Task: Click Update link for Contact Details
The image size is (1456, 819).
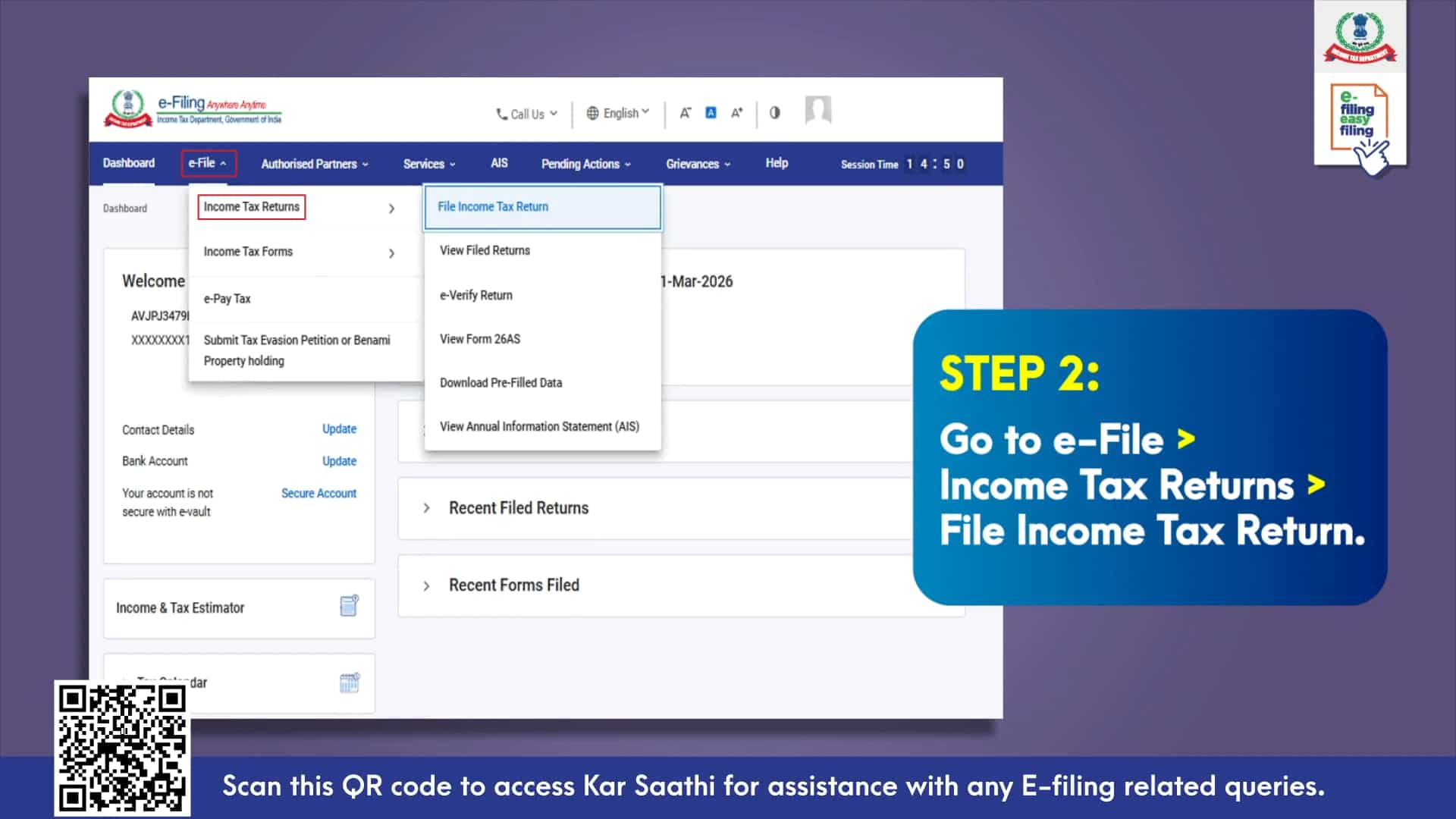Action: [x=339, y=429]
